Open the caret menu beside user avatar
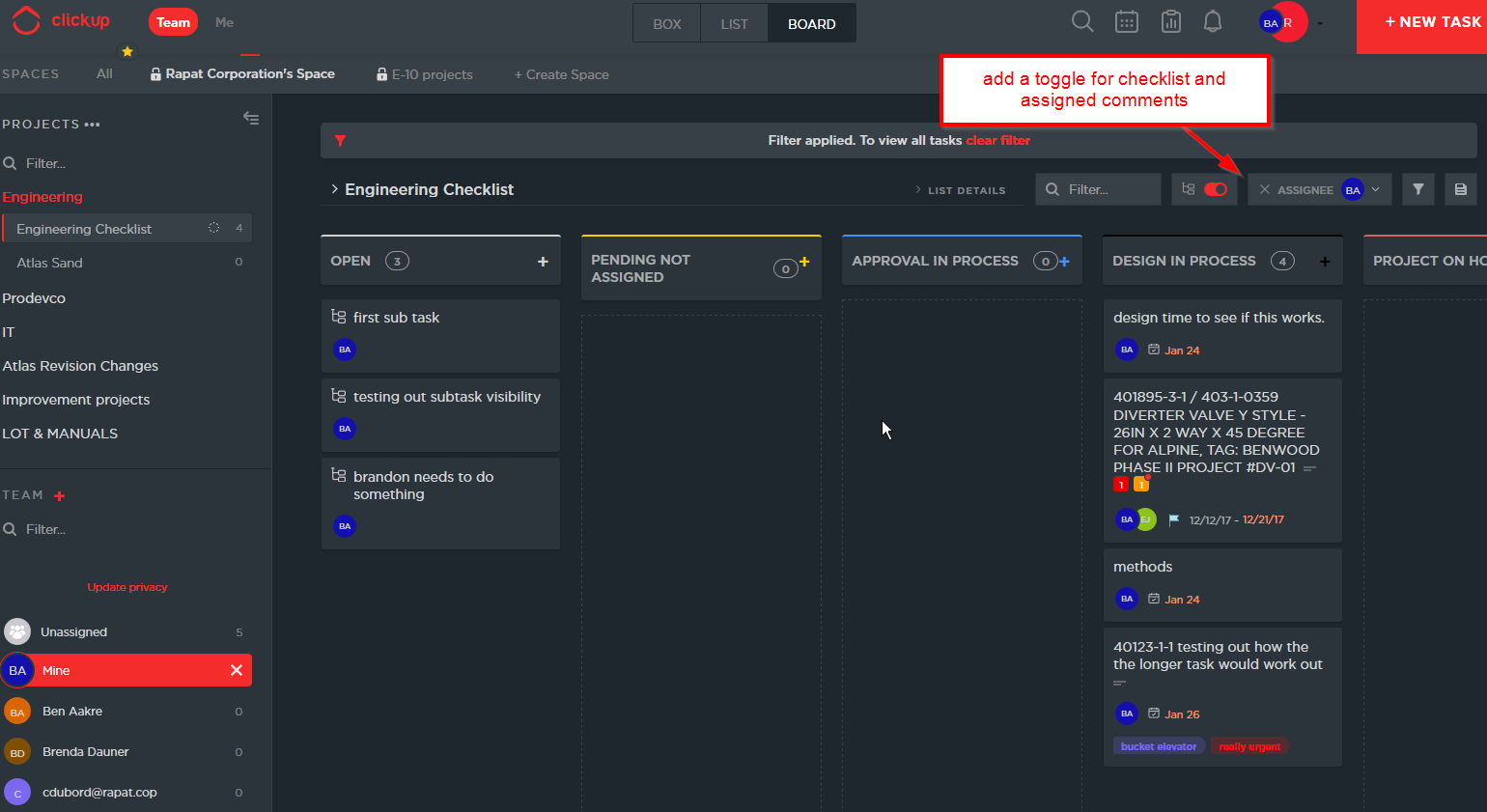The image size is (1487, 812). tap(1320, 23)
